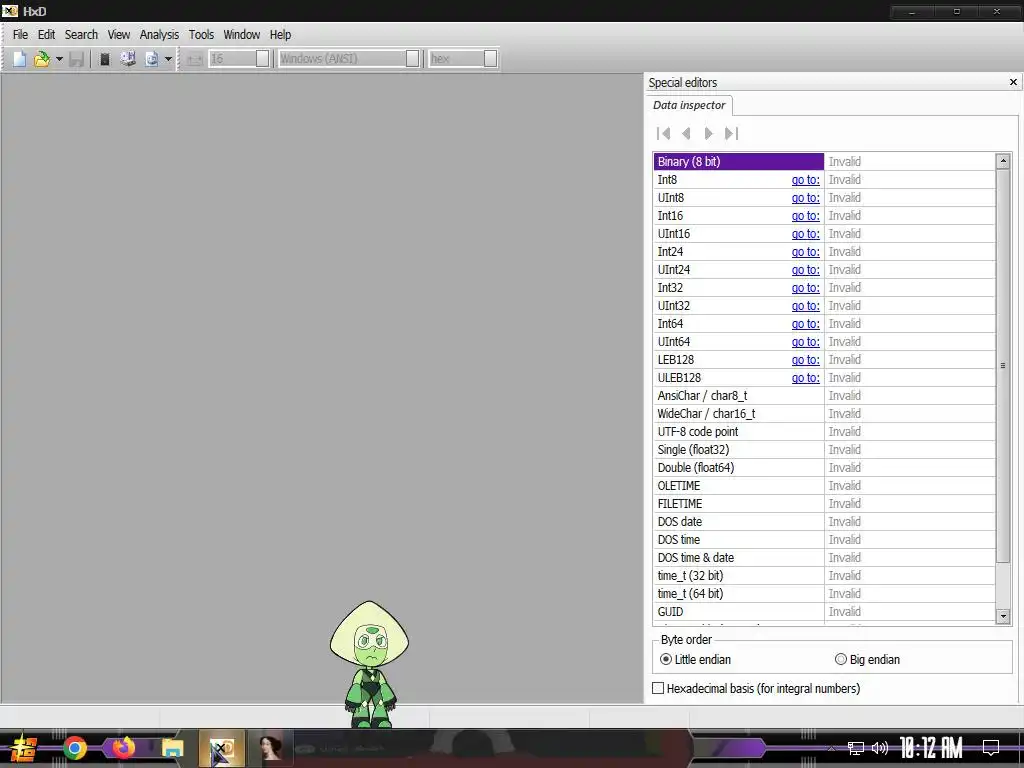Select the Little endian radio button
This screenshot has height=768, width=1024.
point(665,660)
